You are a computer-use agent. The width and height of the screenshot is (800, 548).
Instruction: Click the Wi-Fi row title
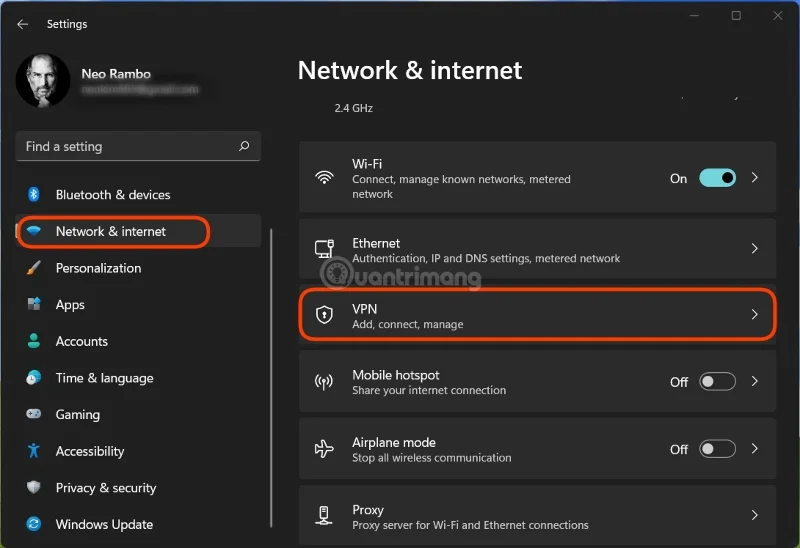click(x=367, y=164)
